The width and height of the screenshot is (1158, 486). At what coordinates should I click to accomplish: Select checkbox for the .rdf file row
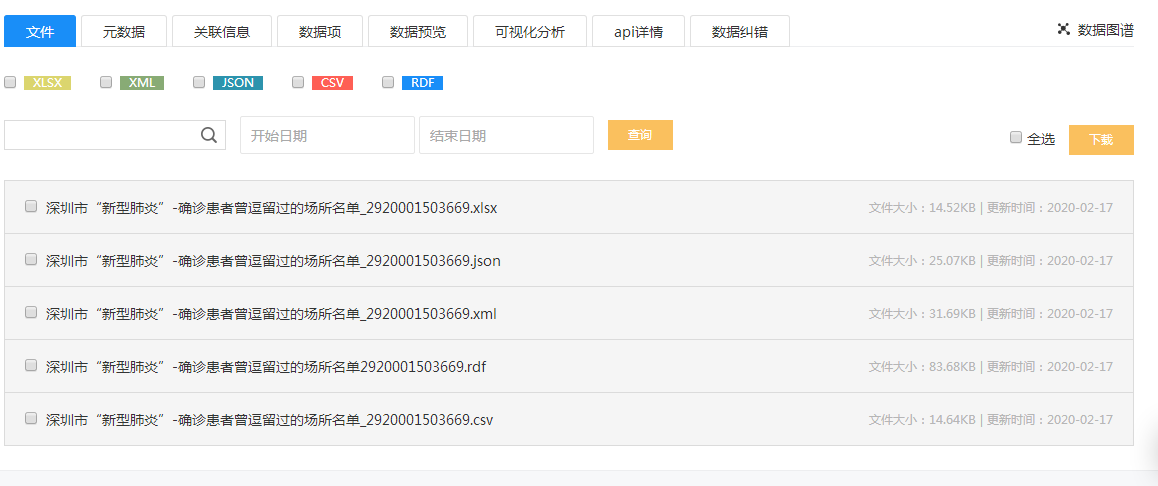[31, 365]
